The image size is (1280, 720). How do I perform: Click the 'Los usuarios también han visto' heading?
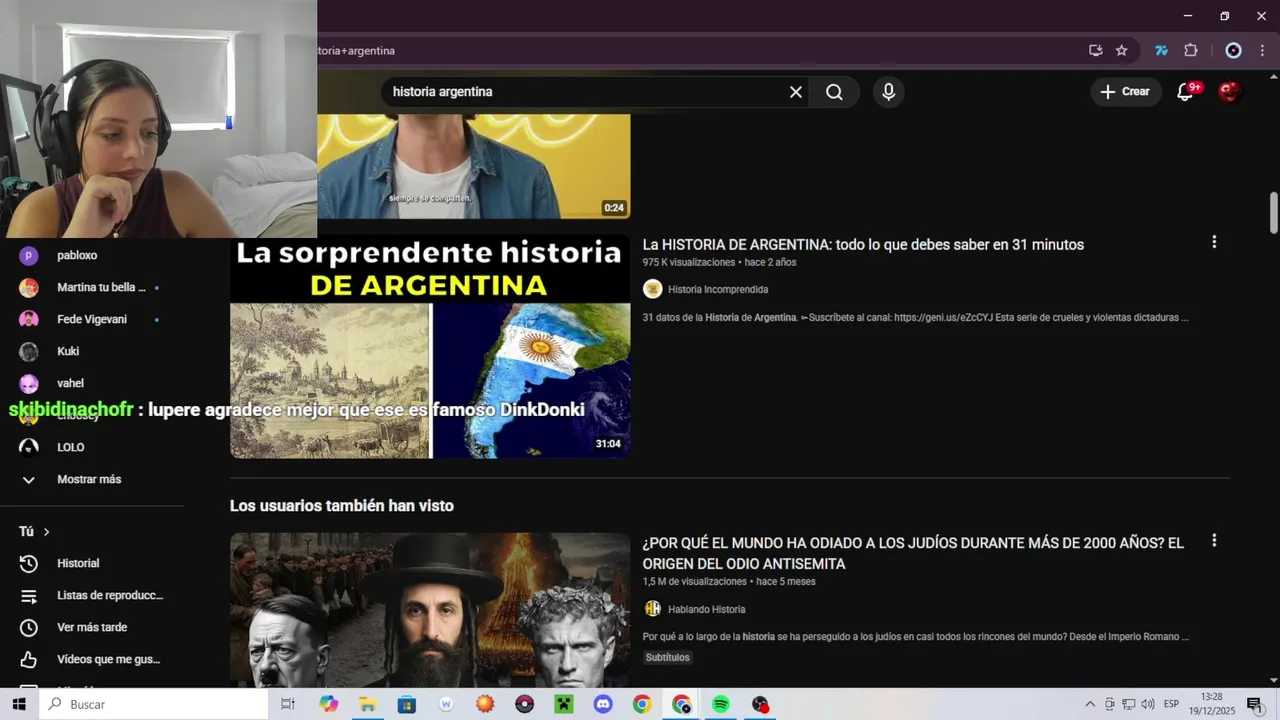click(x=342, y=507)
